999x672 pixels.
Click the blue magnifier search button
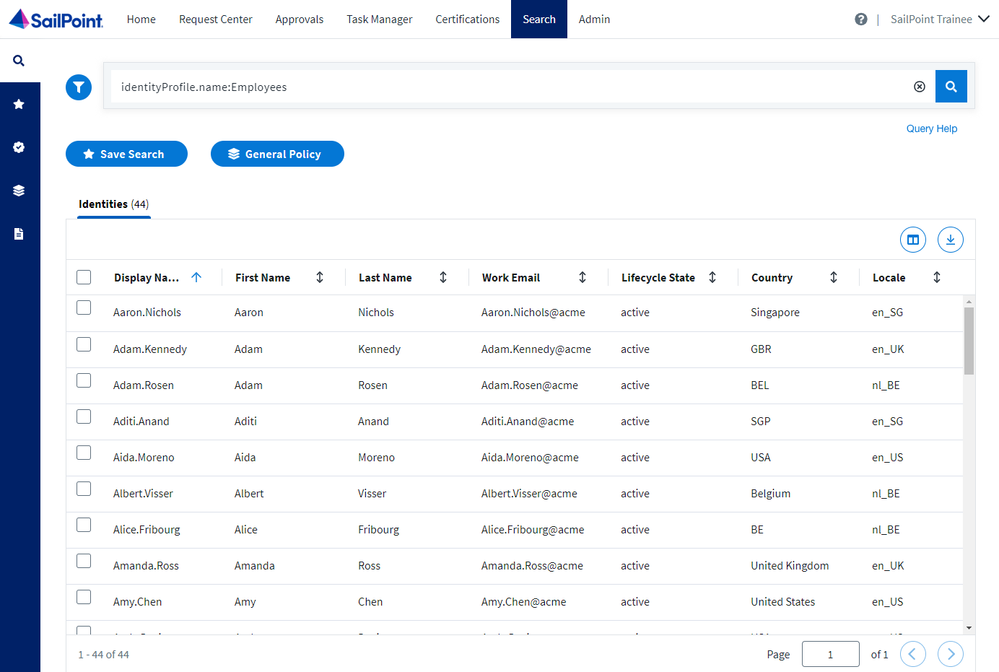point(951,87)
